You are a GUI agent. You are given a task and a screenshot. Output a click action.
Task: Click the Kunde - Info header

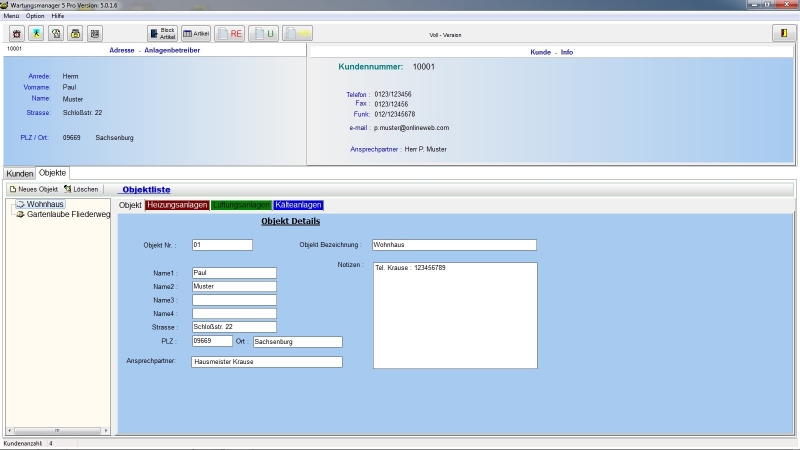(552, 52)
